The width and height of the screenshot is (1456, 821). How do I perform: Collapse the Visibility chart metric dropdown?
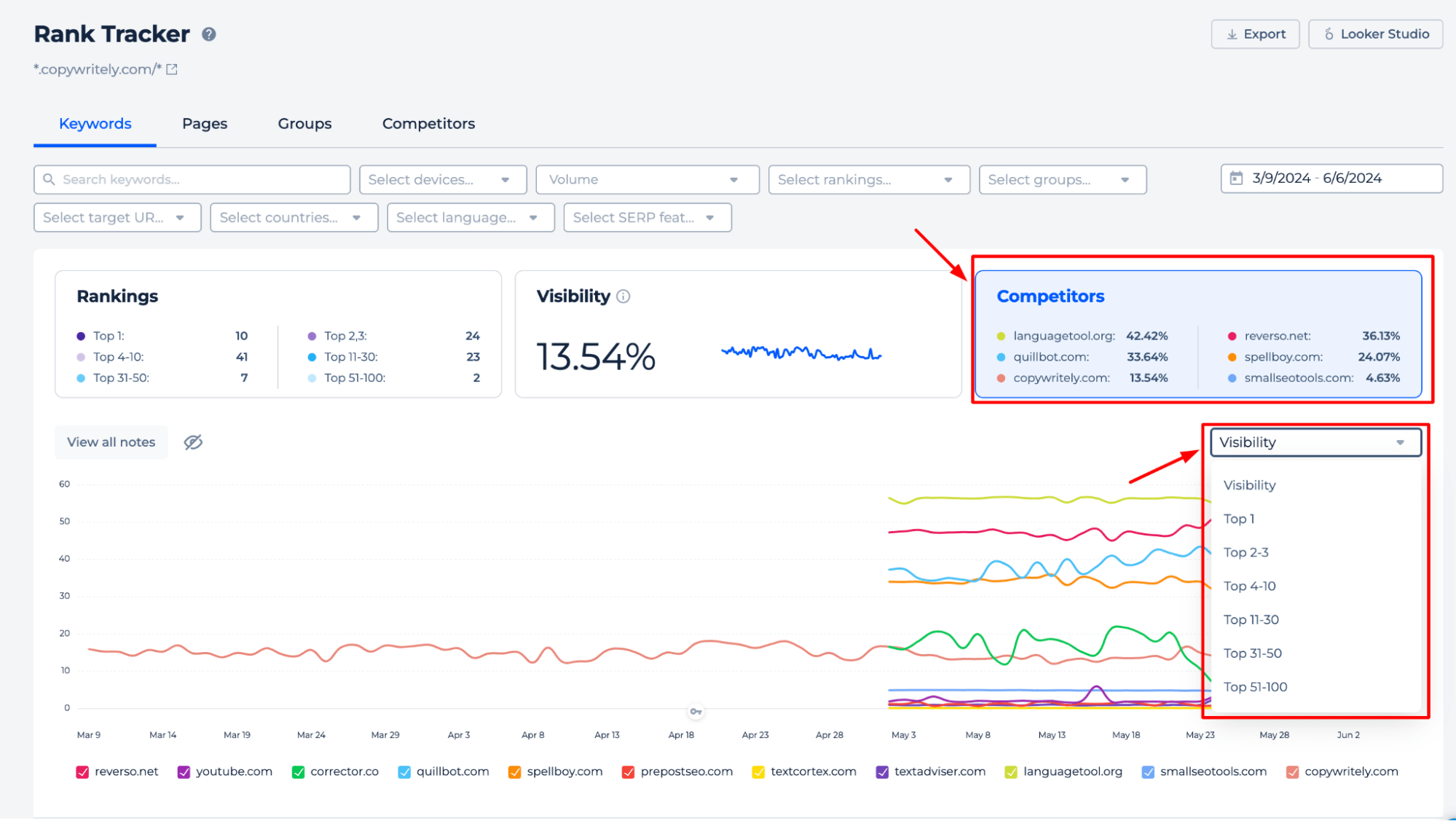click(1315, 442)
